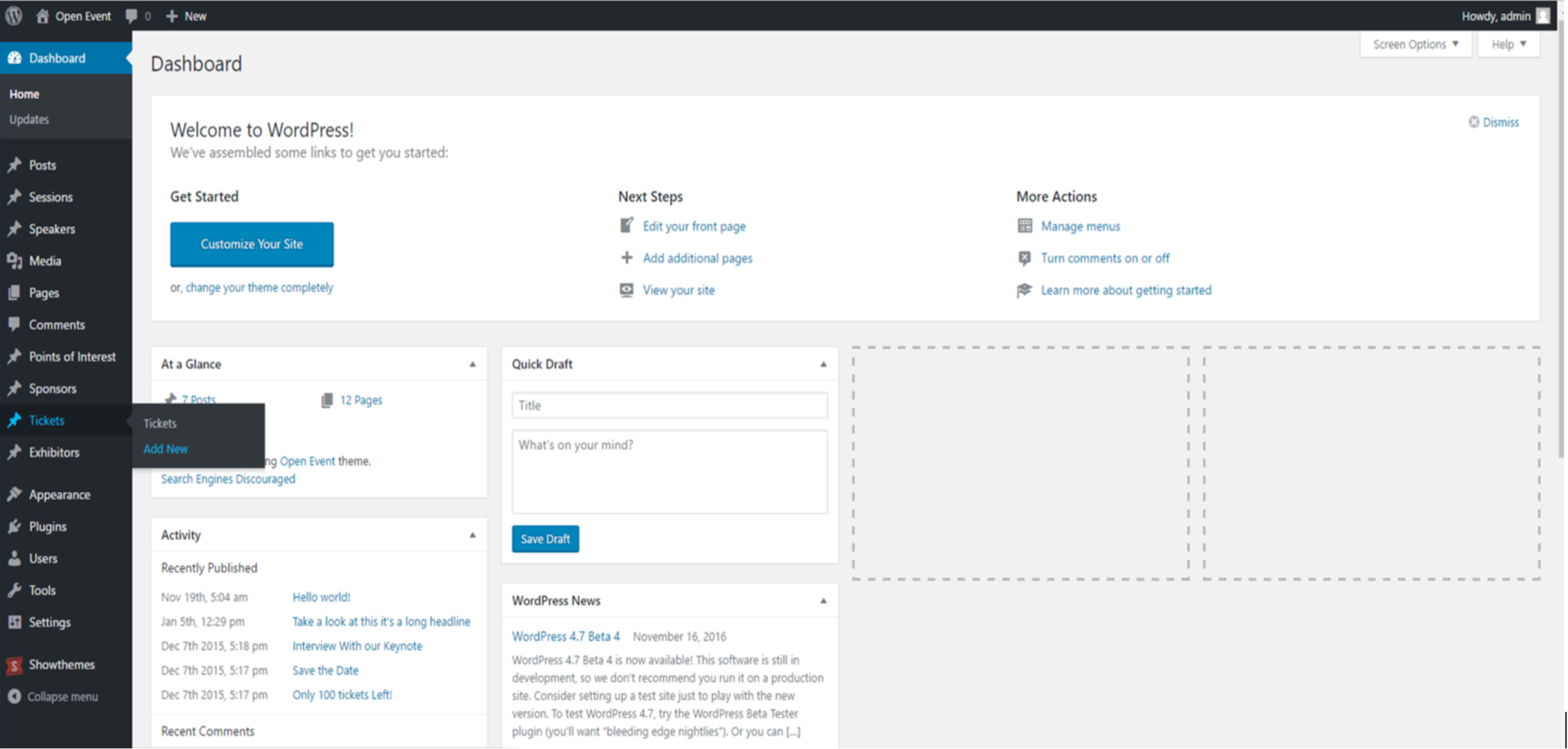1568x749 pixels.
Task: Open Take a look long headline post
Action: (381, 621)
